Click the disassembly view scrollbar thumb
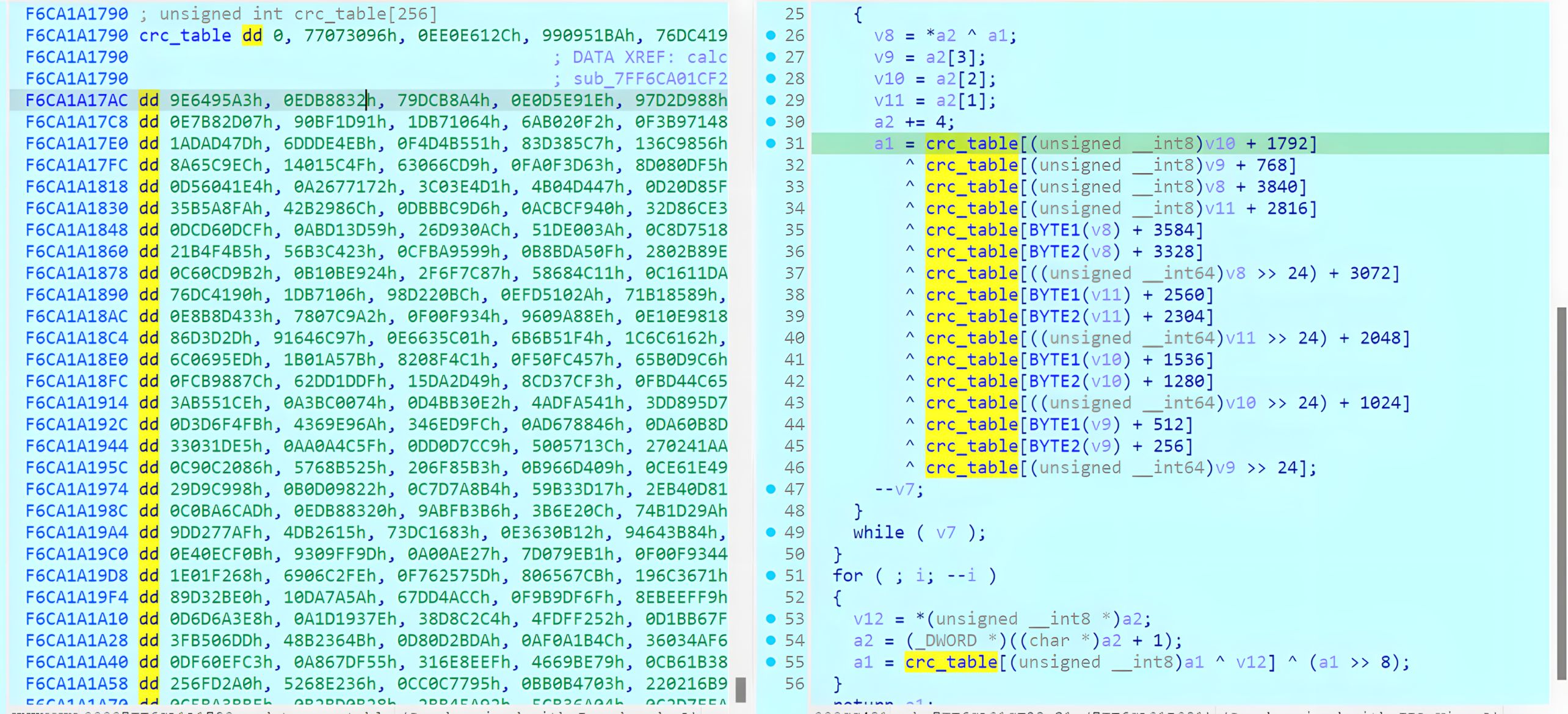This screenshot has height=714, width=1568. click(741, 690)
